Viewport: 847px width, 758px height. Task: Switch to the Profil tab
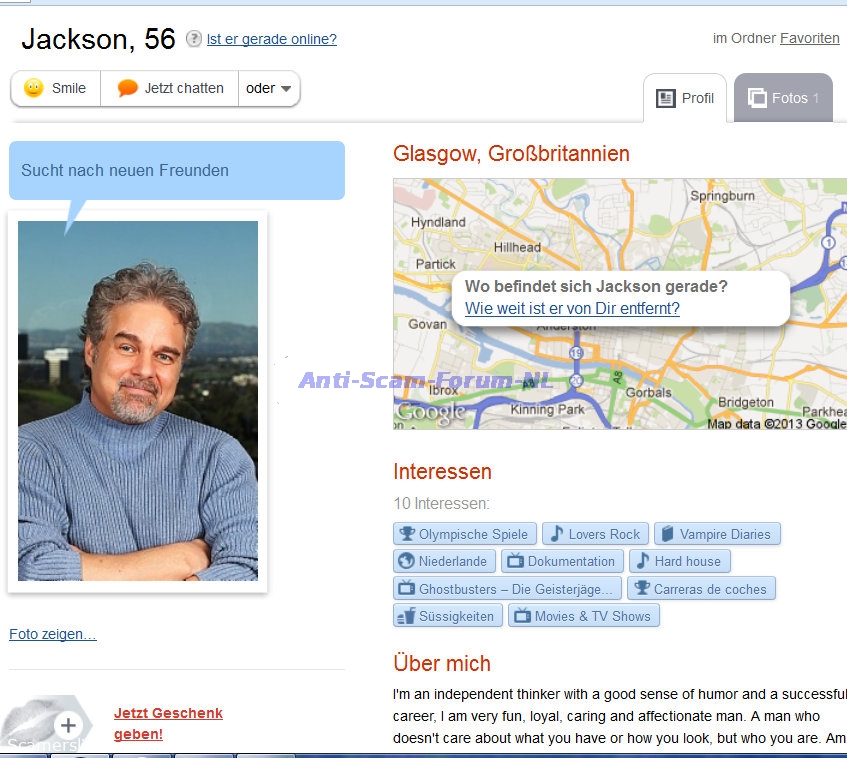[x=685, y=98]
